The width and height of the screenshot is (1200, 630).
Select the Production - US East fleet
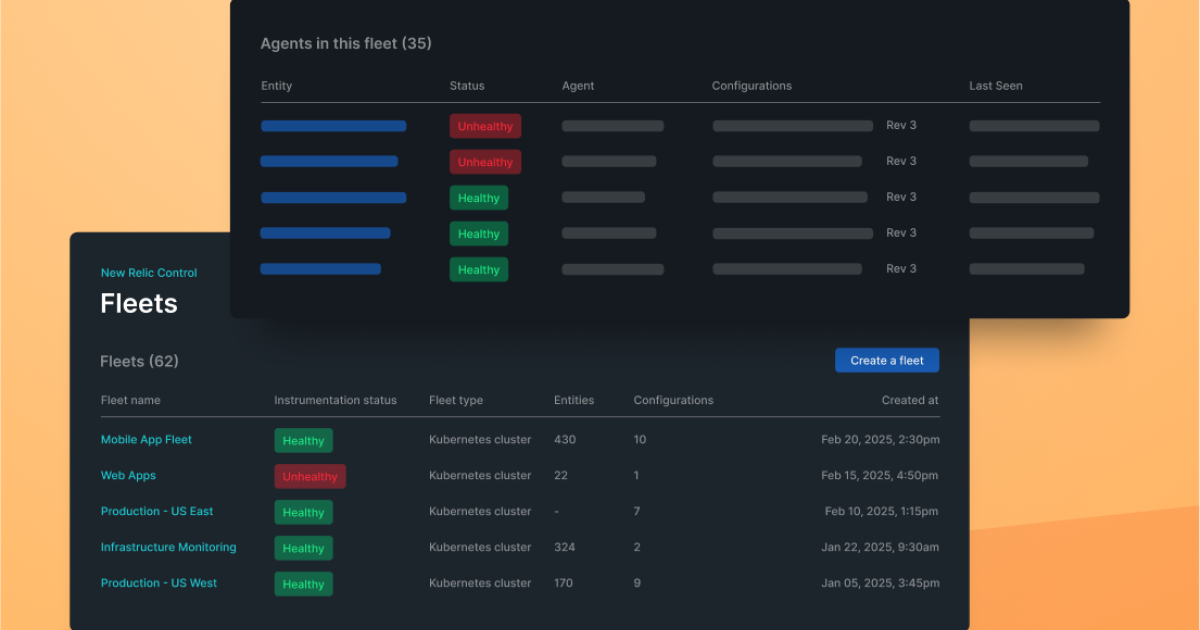tap(157, 512)
